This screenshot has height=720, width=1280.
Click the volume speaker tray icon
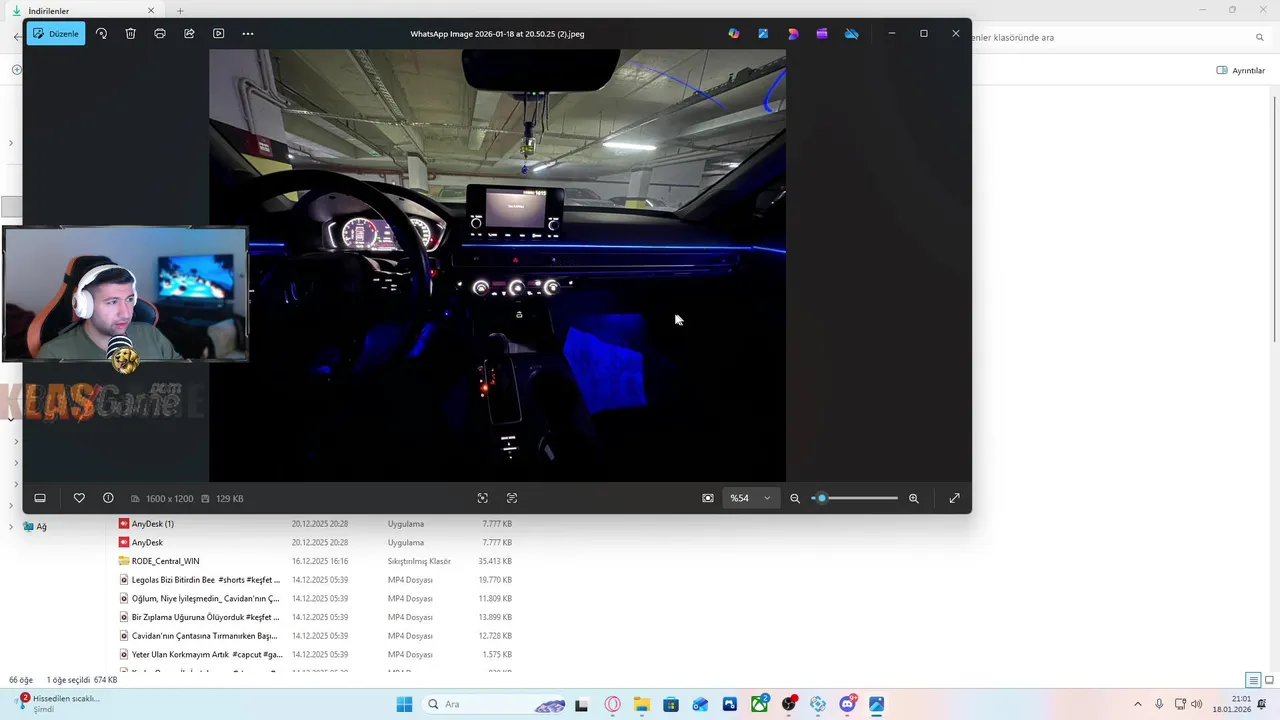pyautogui.click(x=1197, y=704)
